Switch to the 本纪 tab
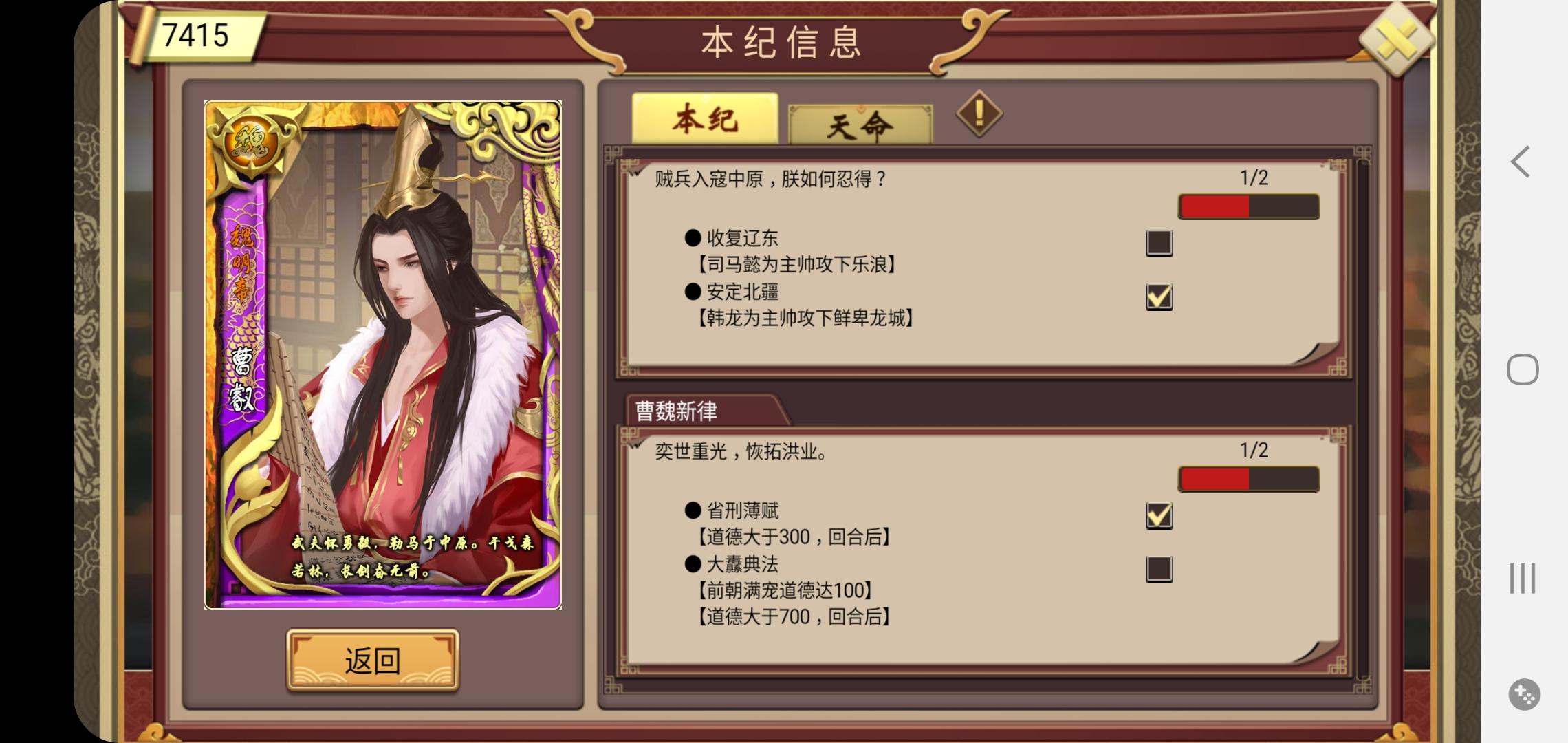The height and width of the screenshot is (743, 1568). (705, 118)
